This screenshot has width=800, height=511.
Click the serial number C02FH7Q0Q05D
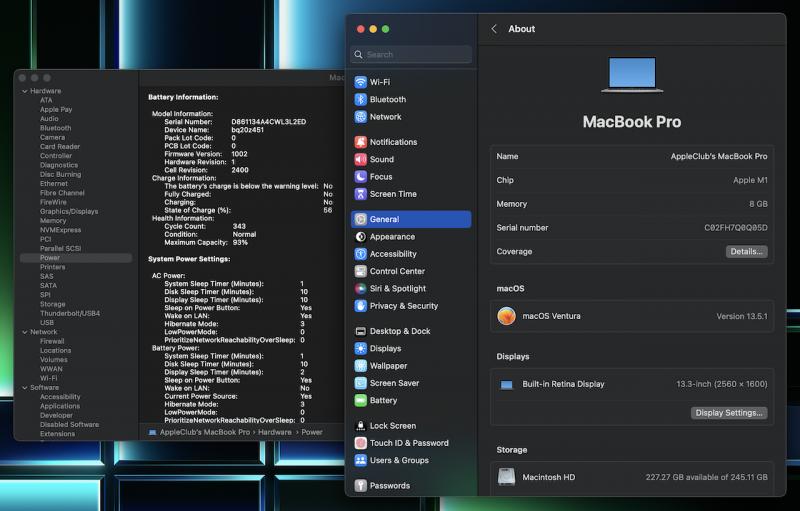tap(736, 228)
